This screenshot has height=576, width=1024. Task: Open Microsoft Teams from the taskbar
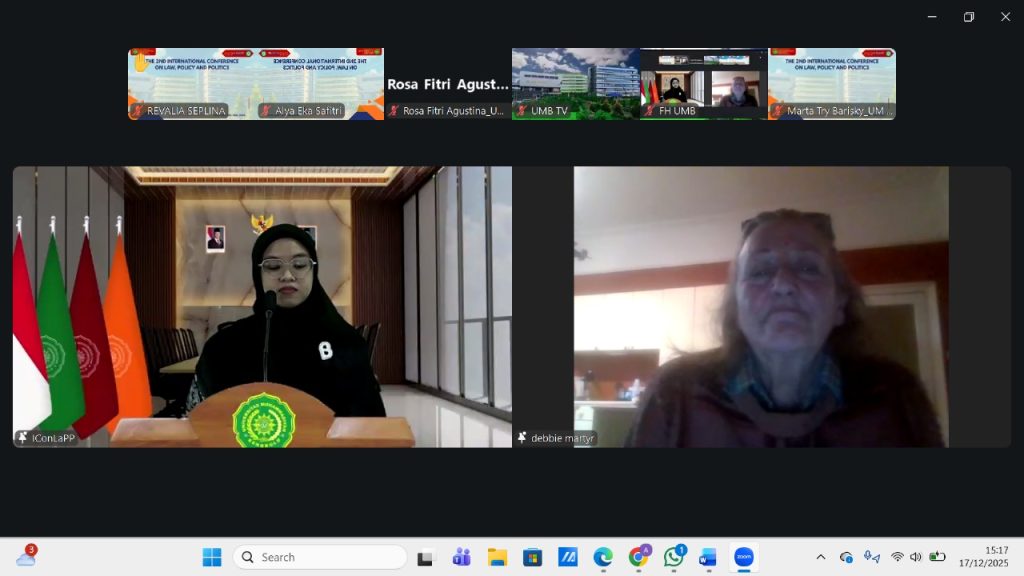461,557
